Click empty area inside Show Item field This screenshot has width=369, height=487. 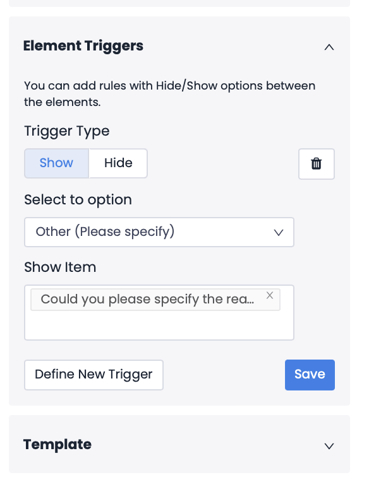pos(159,326)
